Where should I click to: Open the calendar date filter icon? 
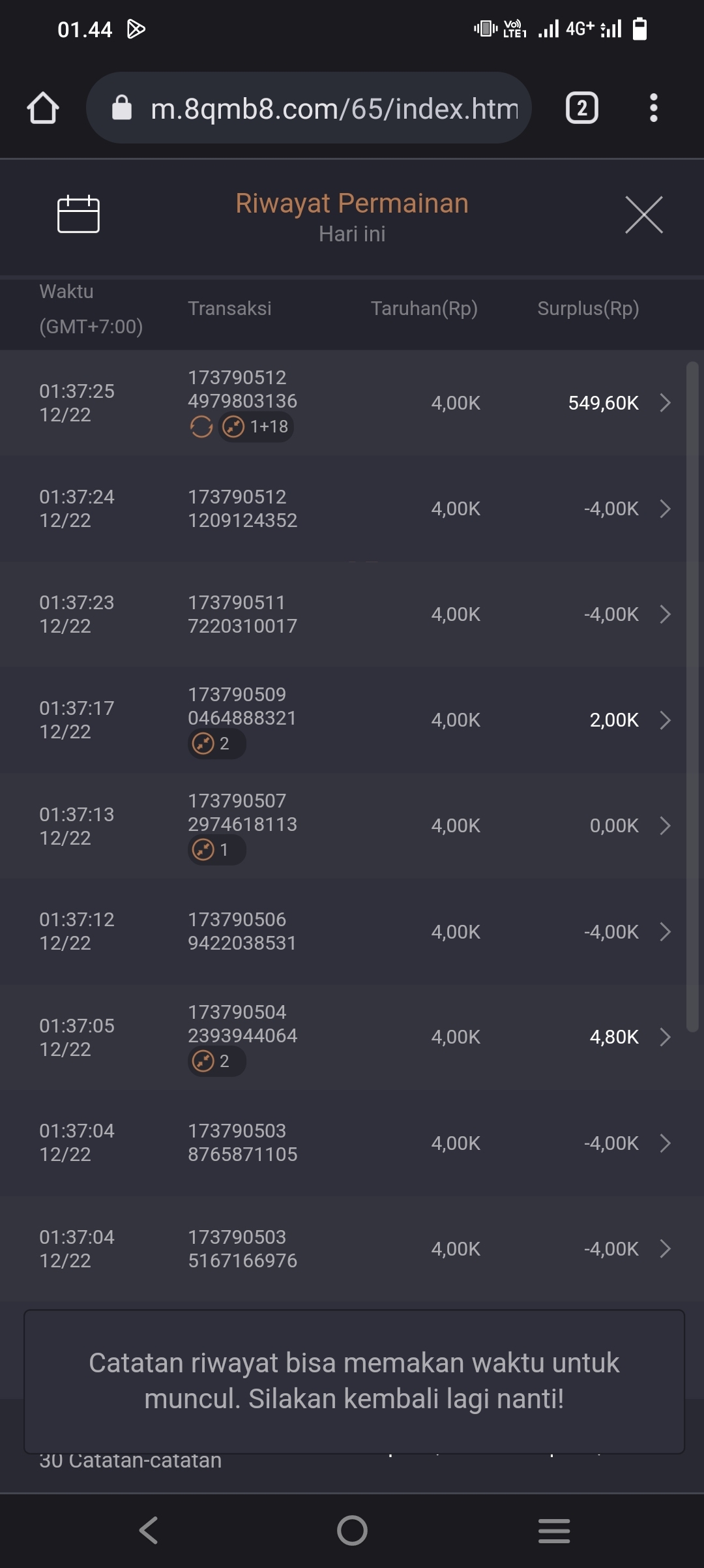click(x=78, y=214)
